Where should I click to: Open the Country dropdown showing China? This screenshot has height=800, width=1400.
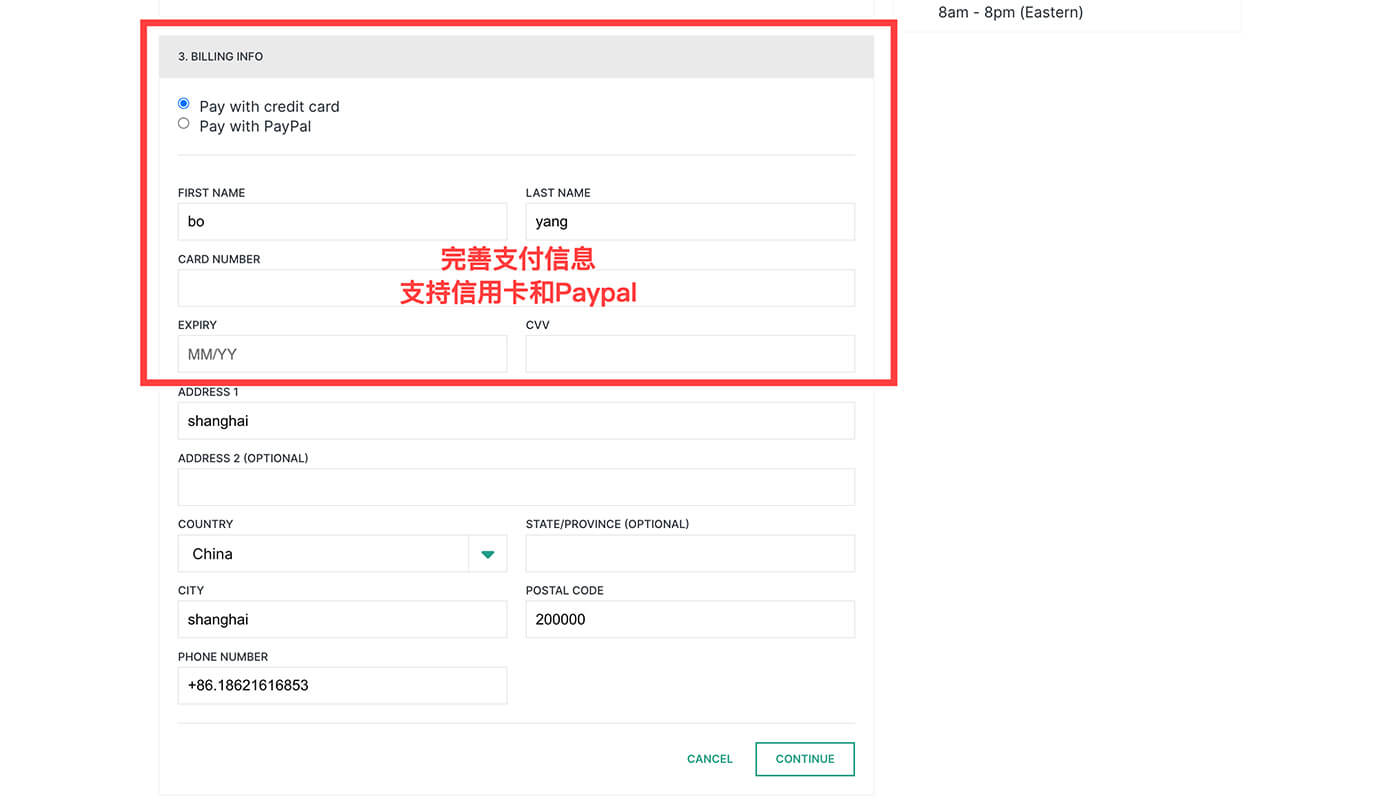(x=343, y=554)
